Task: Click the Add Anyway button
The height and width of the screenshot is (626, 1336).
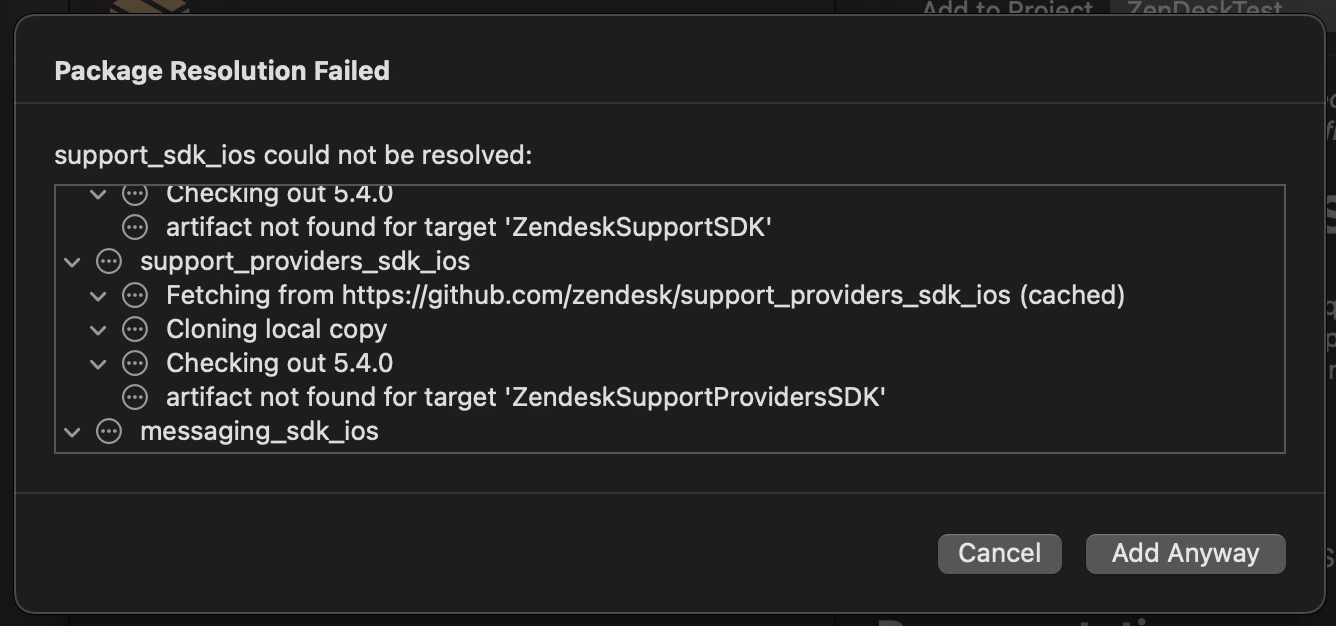Action: tap(1185, 553)
